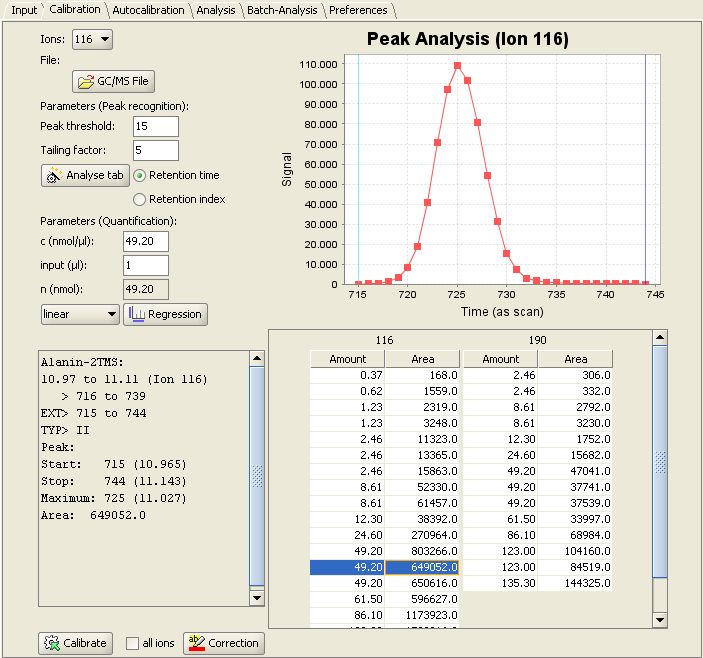This screenshot has height=658, width=703.
Task: Select the 1559.0 area cell
Action: tap(422, 392)
